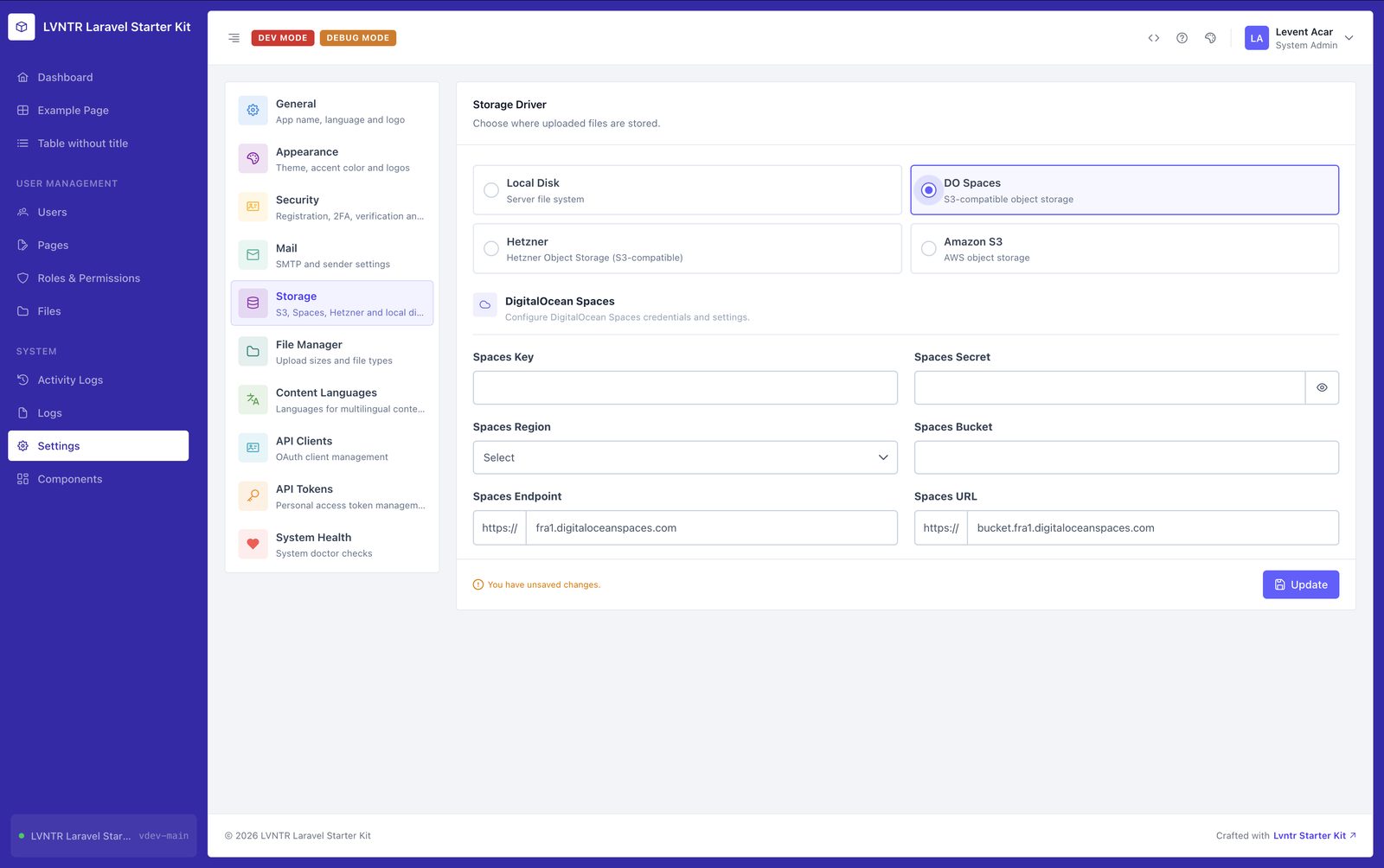Open the Users sidebar item
The image size is (1384, 868).
[99, 213]
